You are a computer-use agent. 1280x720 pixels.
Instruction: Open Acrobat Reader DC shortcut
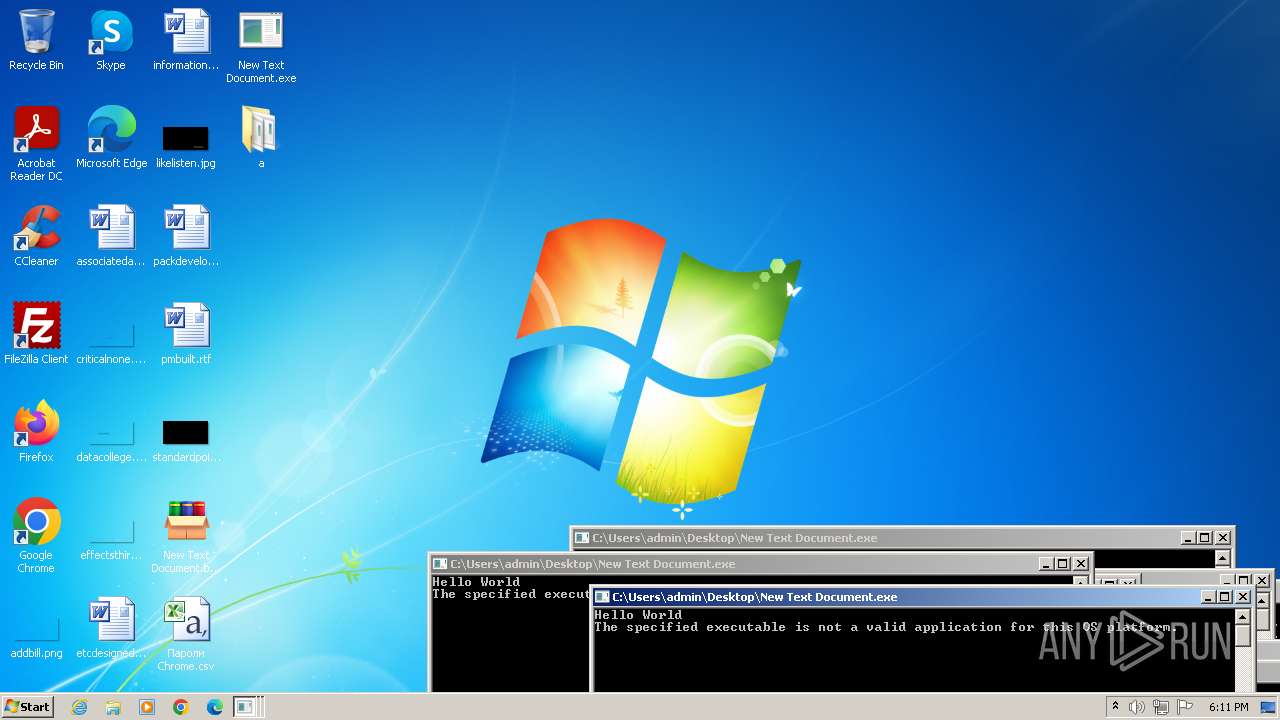pyautogui.click(x=36, y=144)
